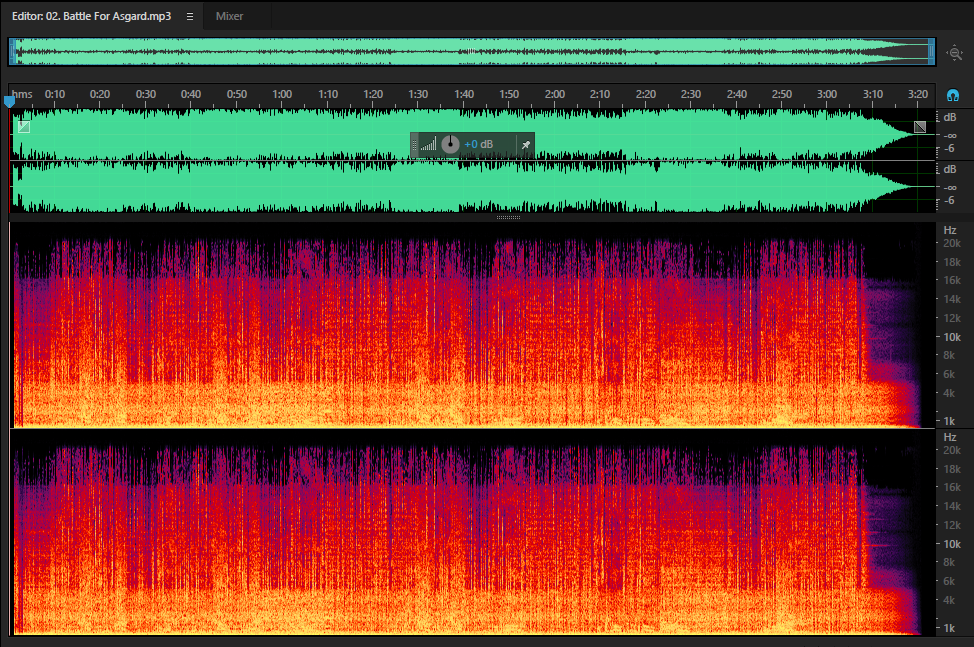Click 3:20 on the time ruler
This screenshot has height=647, width=974.
pos(917,94)
